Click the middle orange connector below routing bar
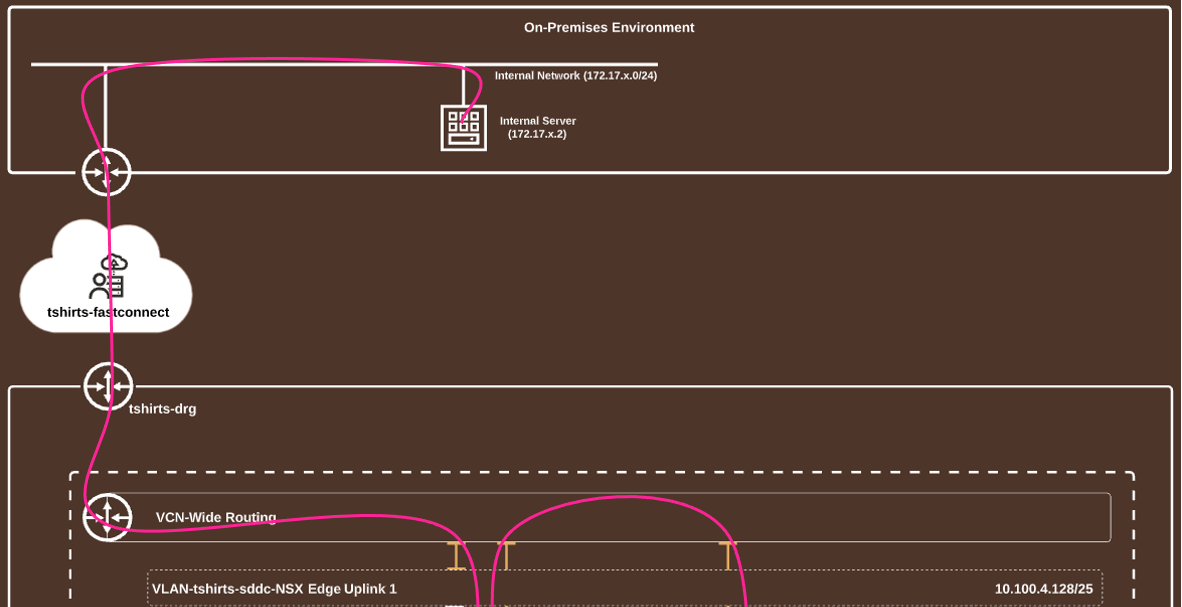 tap(505, 555)
